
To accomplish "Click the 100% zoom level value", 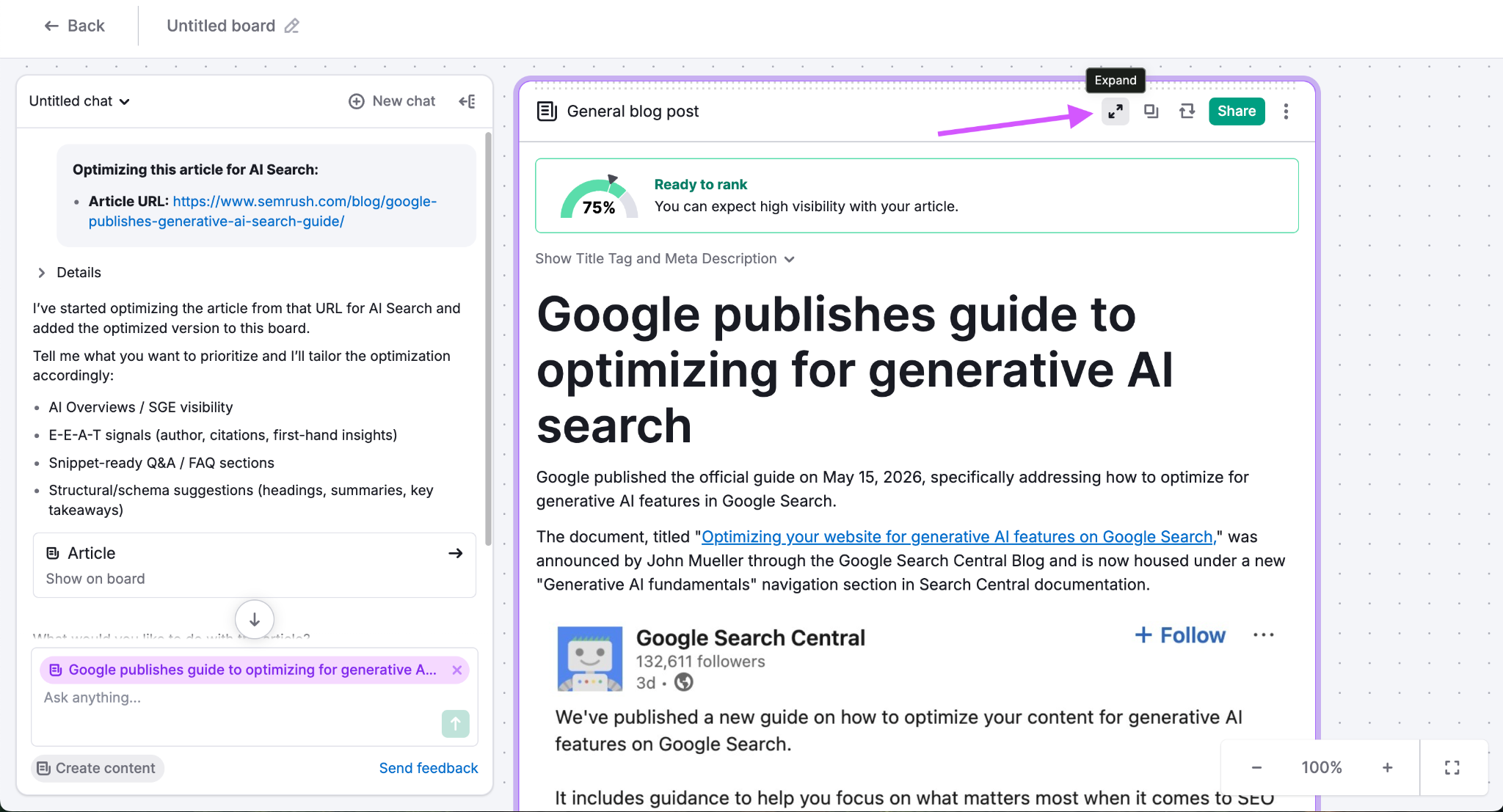I will (x=1321, y=767).
